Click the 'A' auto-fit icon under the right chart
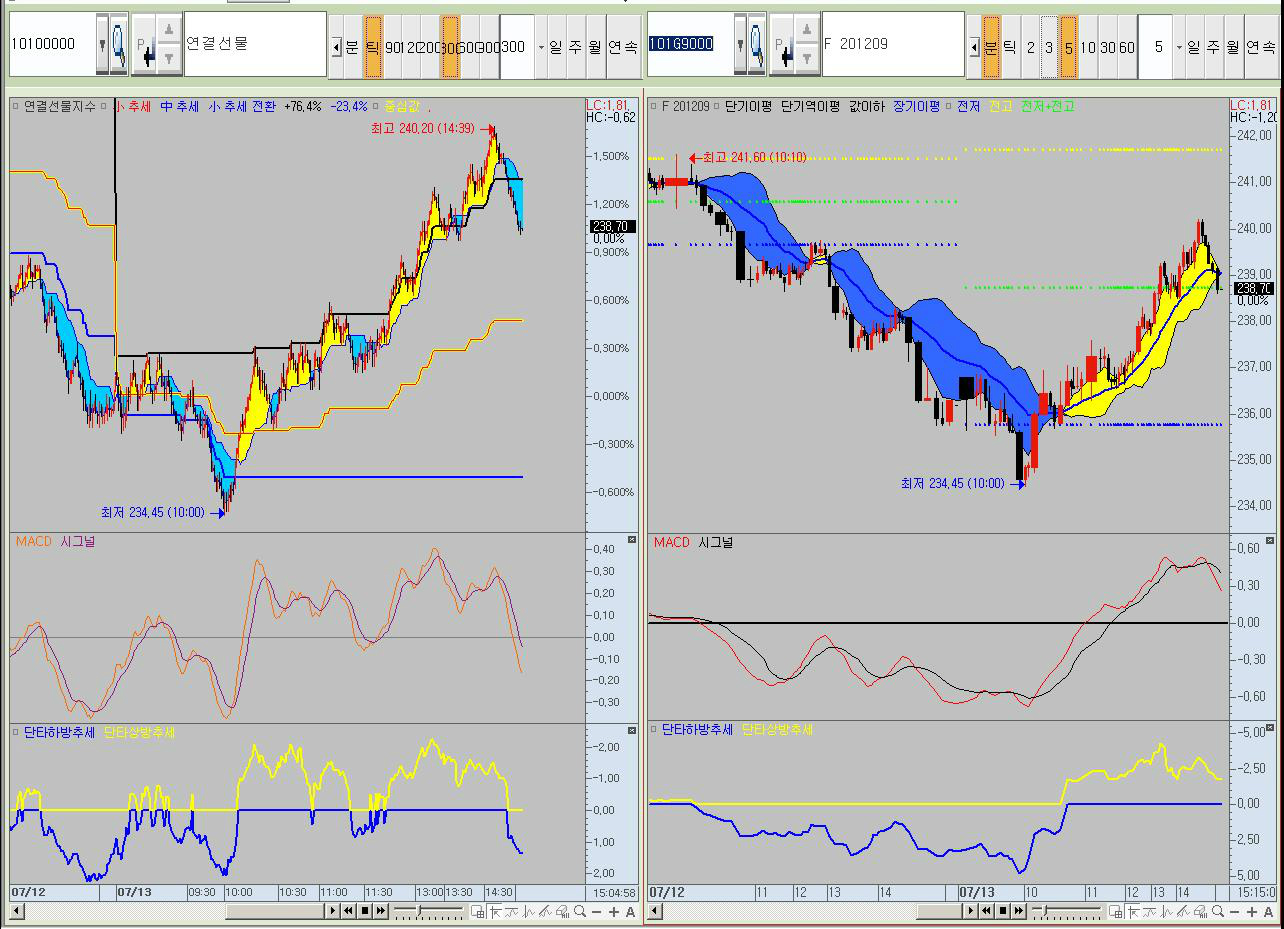This screenshot has height=929, width=1284. [x=1268, y=911]
